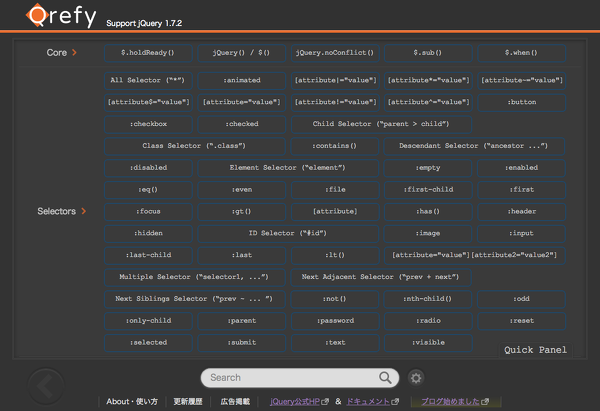Select the :lt() entry
The image size is (600, 411).
335,255
